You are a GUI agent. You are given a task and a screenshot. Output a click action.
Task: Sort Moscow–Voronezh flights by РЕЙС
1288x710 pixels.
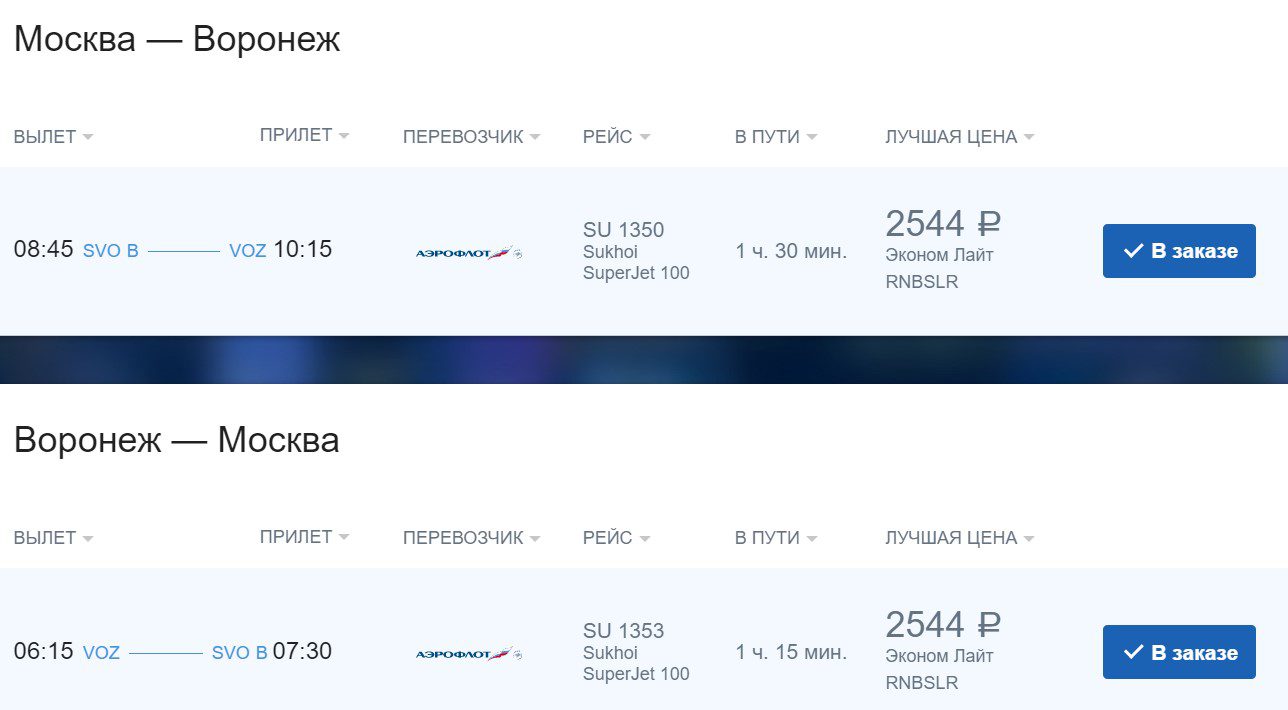point(616,137)
